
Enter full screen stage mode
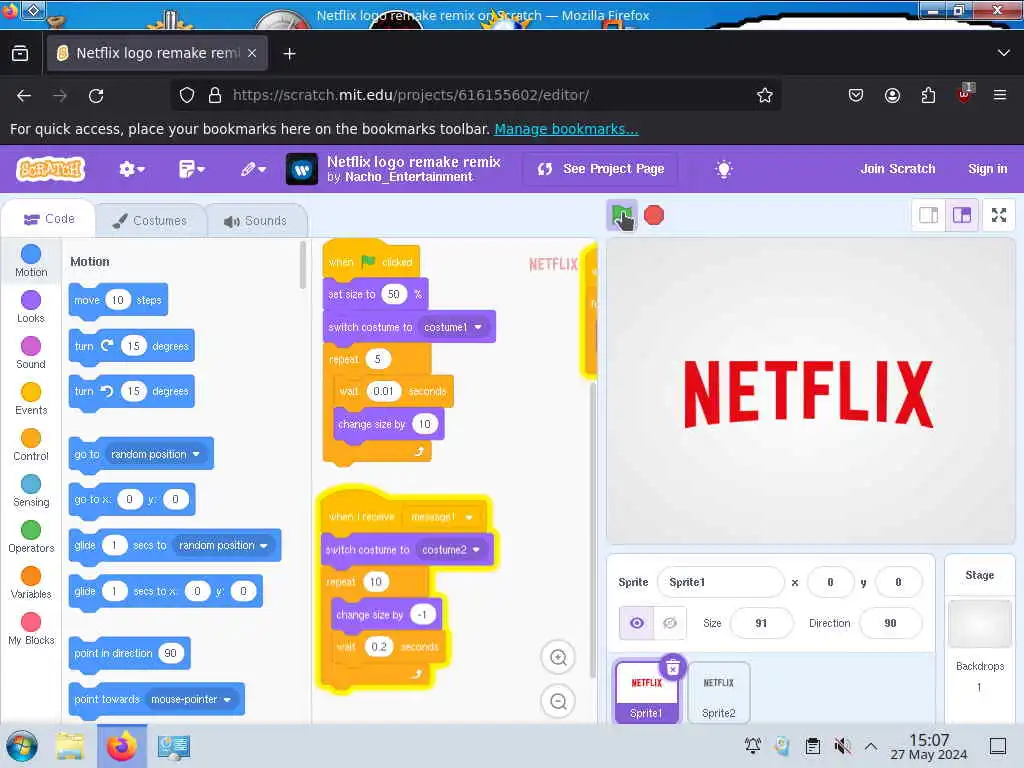click(x=999, y=215)
